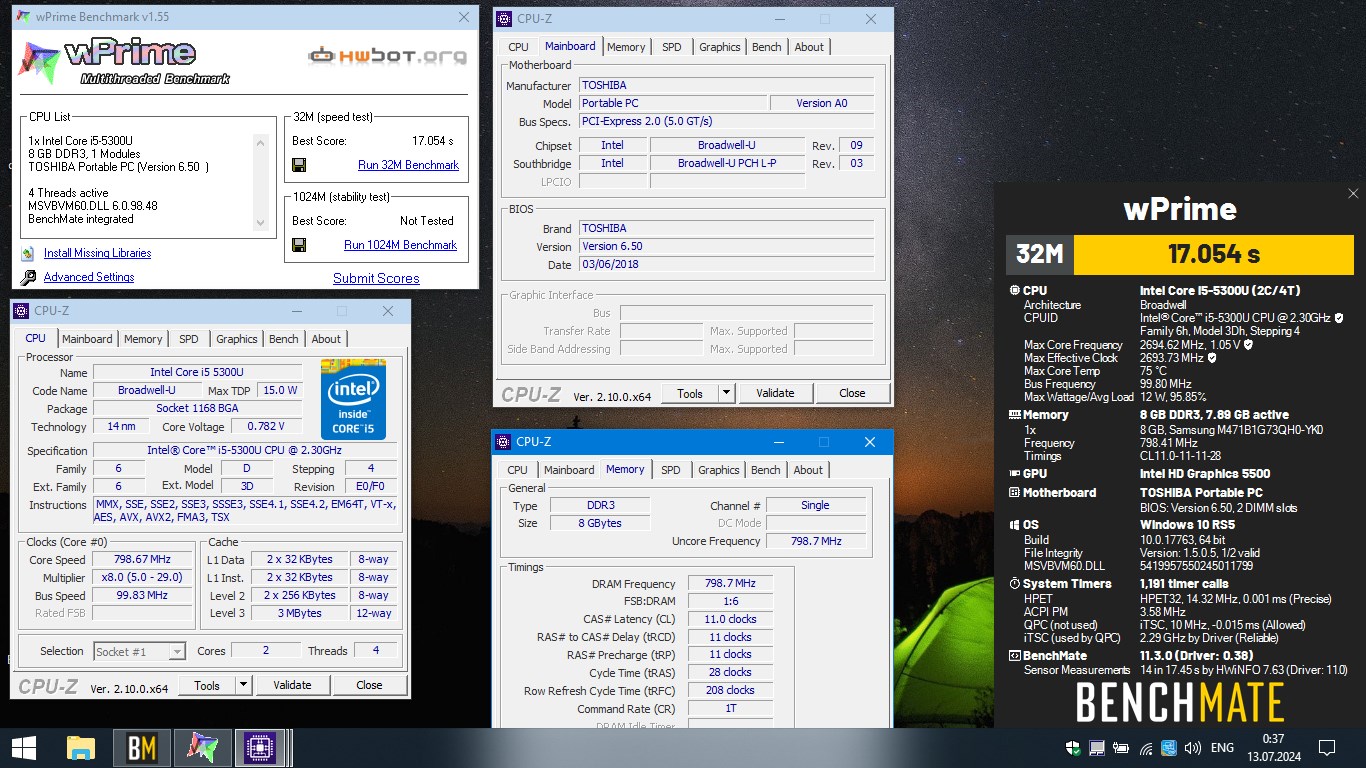Select CPU tab in the Mainboard window
The image size is (1366, 768).
coord(518,47)
